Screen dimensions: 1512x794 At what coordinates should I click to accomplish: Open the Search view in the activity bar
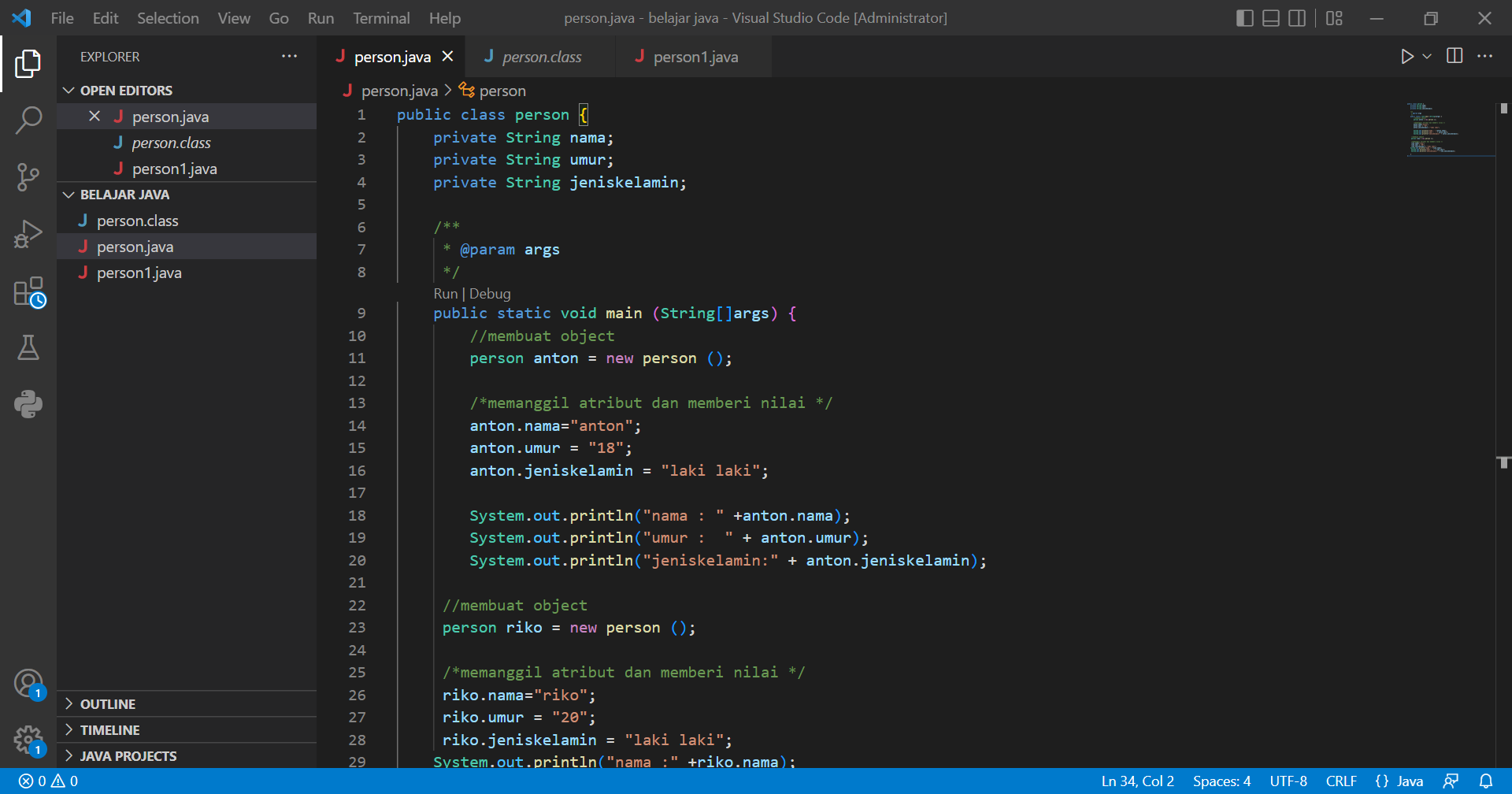point(28,120)
